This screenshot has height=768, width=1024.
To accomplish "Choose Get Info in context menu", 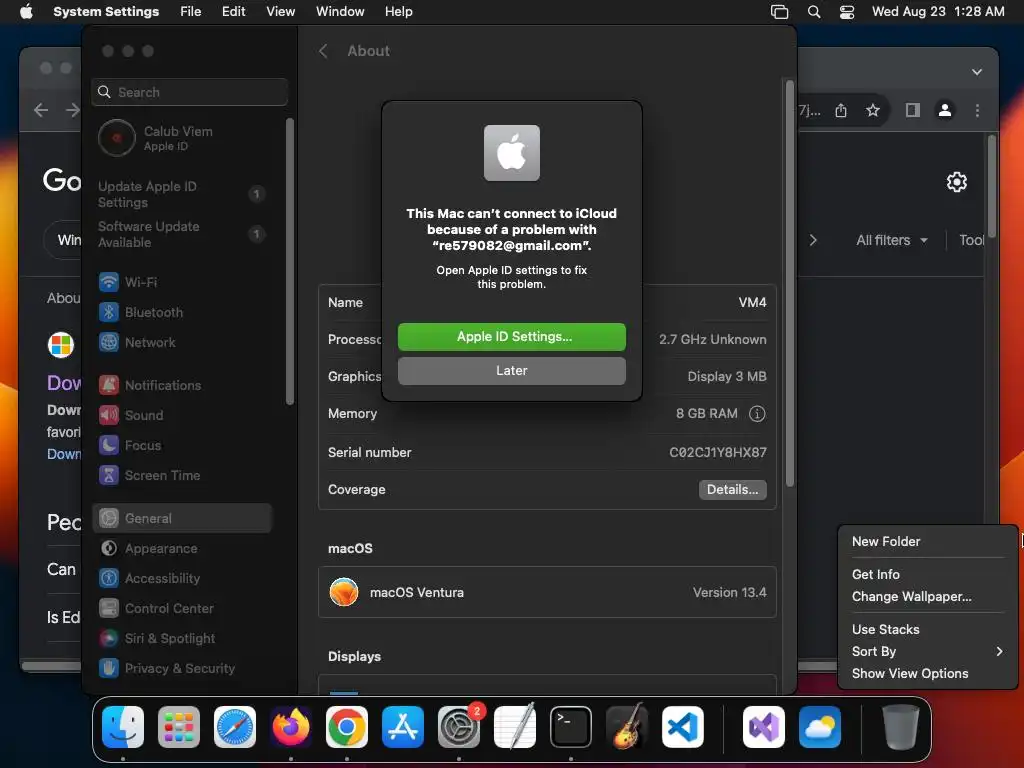I will pyautogui.click(x=927, y=574).
